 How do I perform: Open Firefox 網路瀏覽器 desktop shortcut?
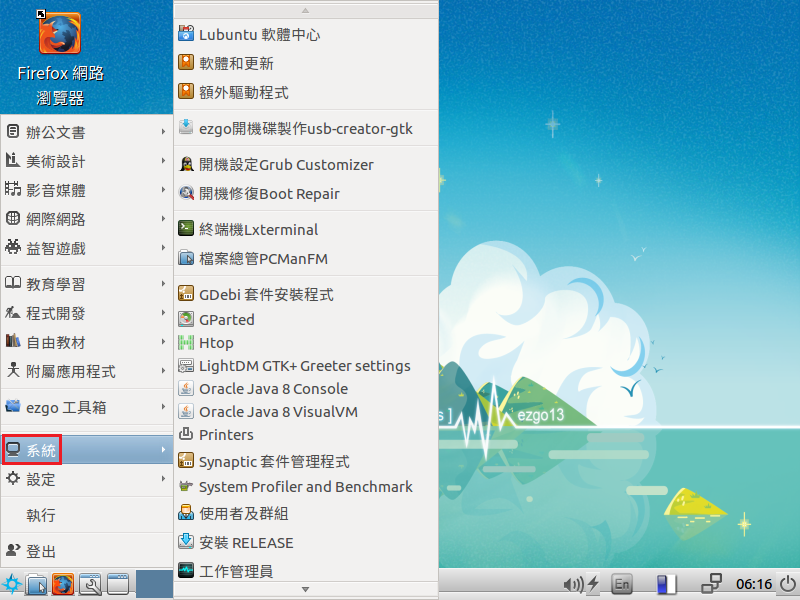coord(60,57)
